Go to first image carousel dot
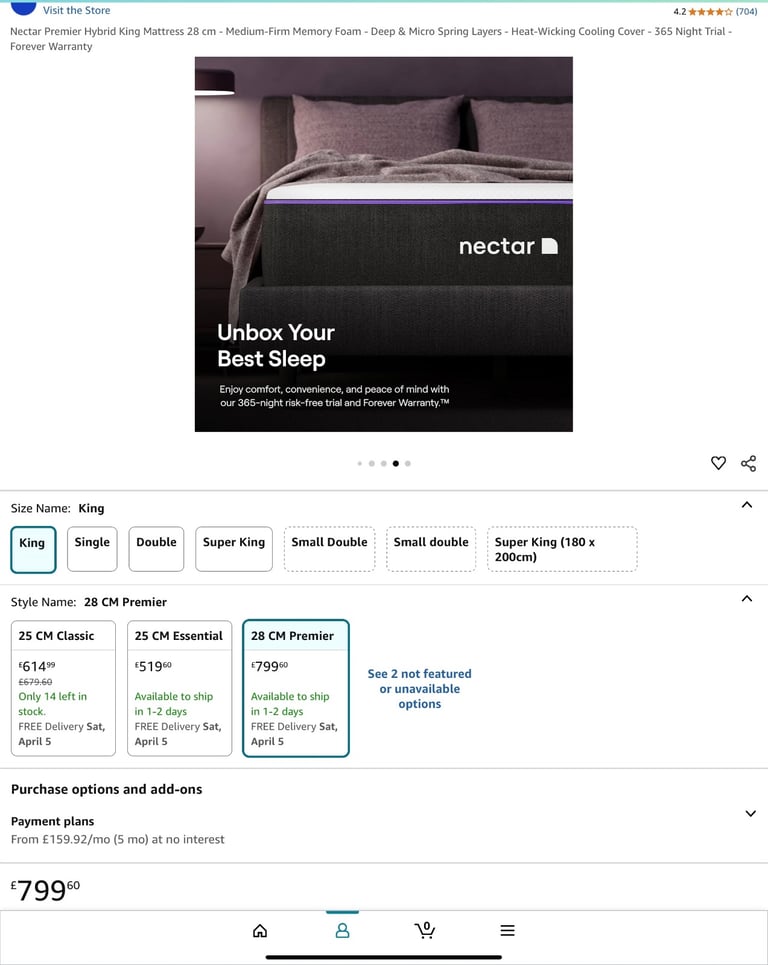 pos(359,463)
